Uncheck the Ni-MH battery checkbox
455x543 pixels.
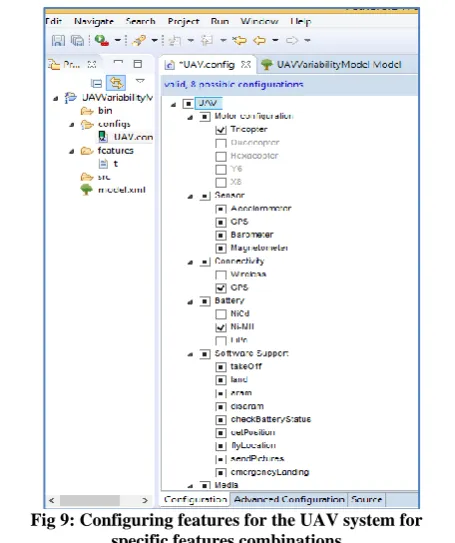pos(221,327)
